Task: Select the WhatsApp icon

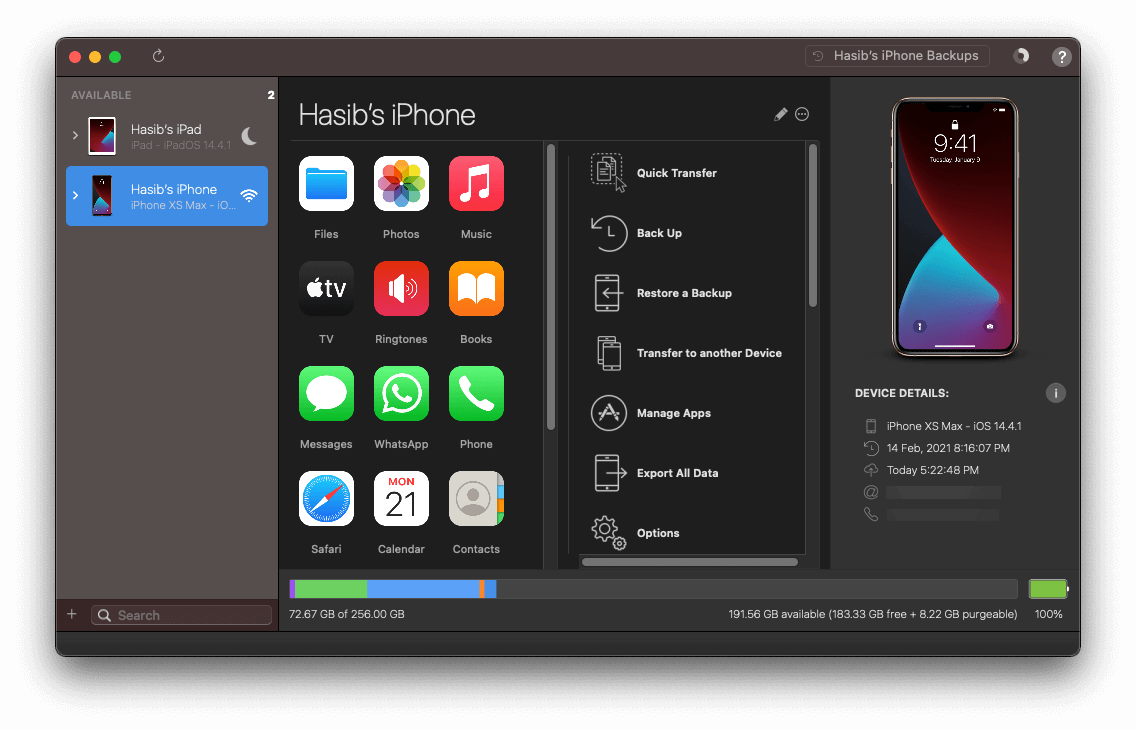Action: pyautogui.click(x=401, y=393)
